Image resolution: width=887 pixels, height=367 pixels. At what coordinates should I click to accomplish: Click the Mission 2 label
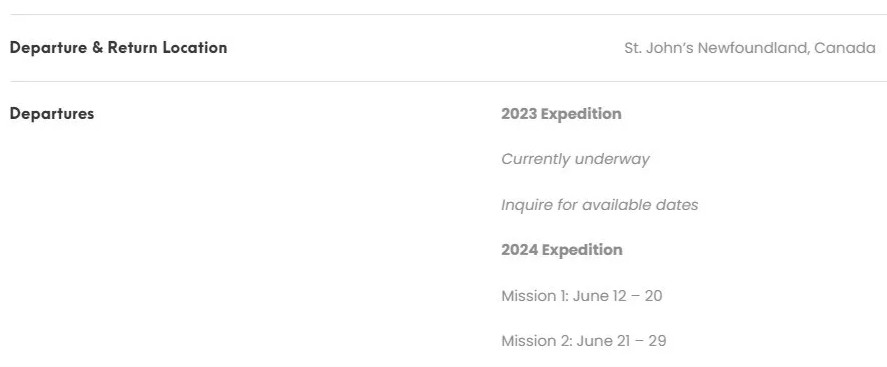(535, 341)
